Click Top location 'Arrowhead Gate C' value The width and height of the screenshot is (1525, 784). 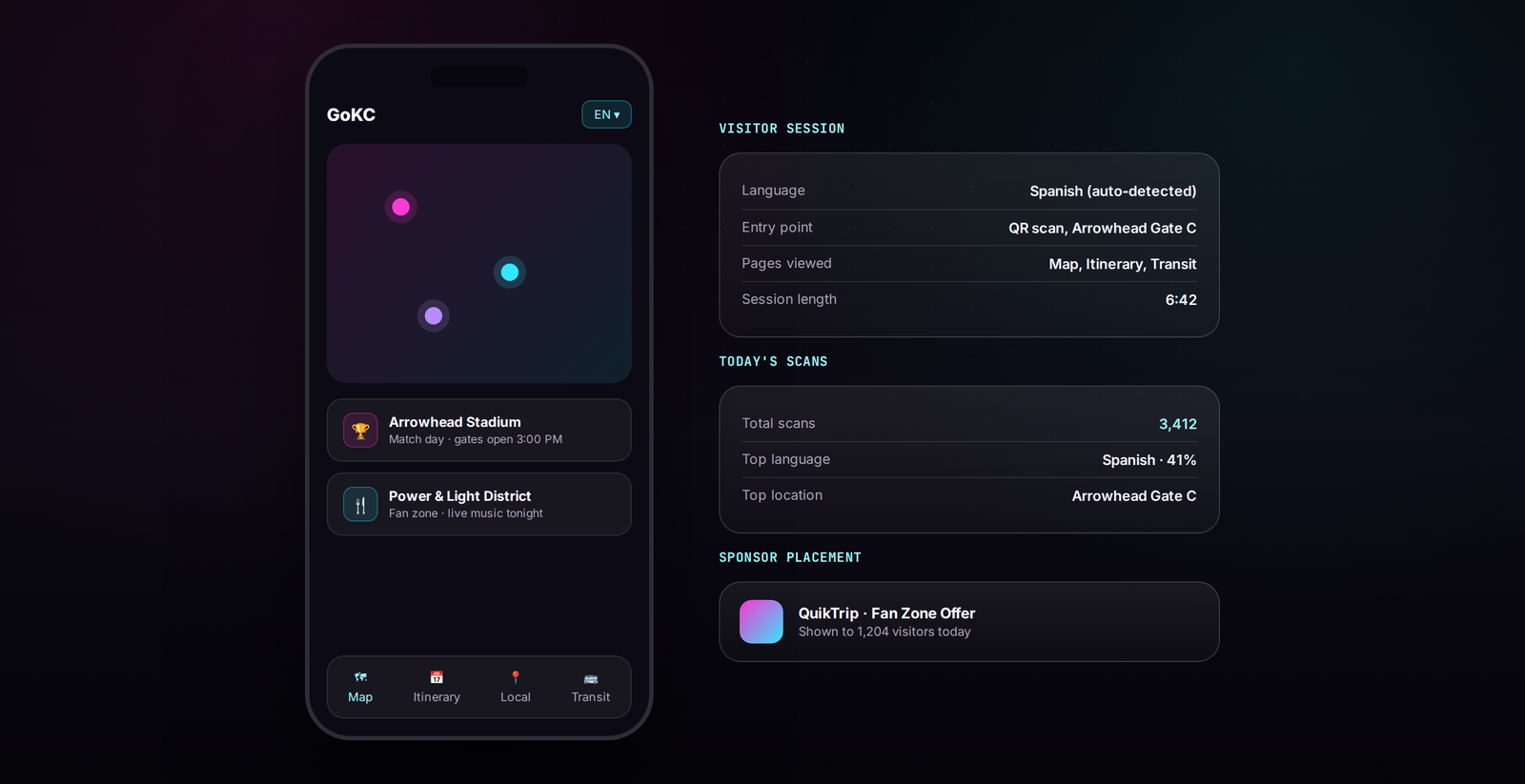coord(1134,496)
